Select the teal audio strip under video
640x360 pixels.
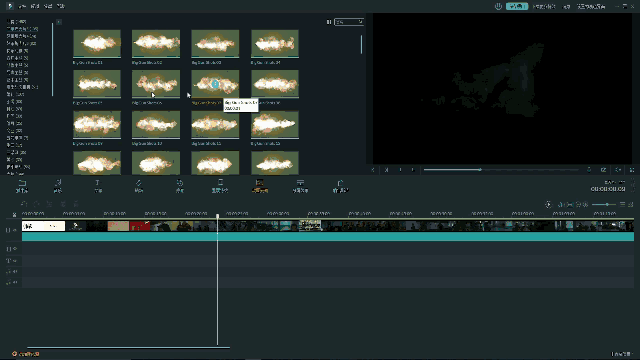pos(328,237)
